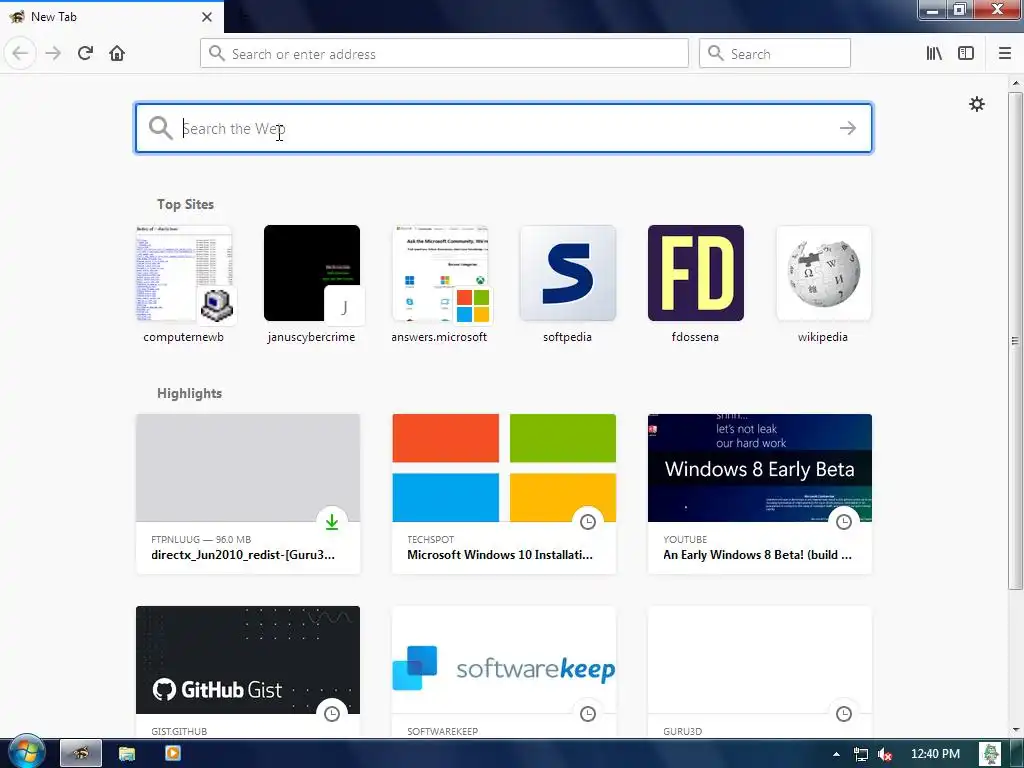Open the answers.microsoft top site
This screenshot has height=768, width=1024.
(440, 283)
